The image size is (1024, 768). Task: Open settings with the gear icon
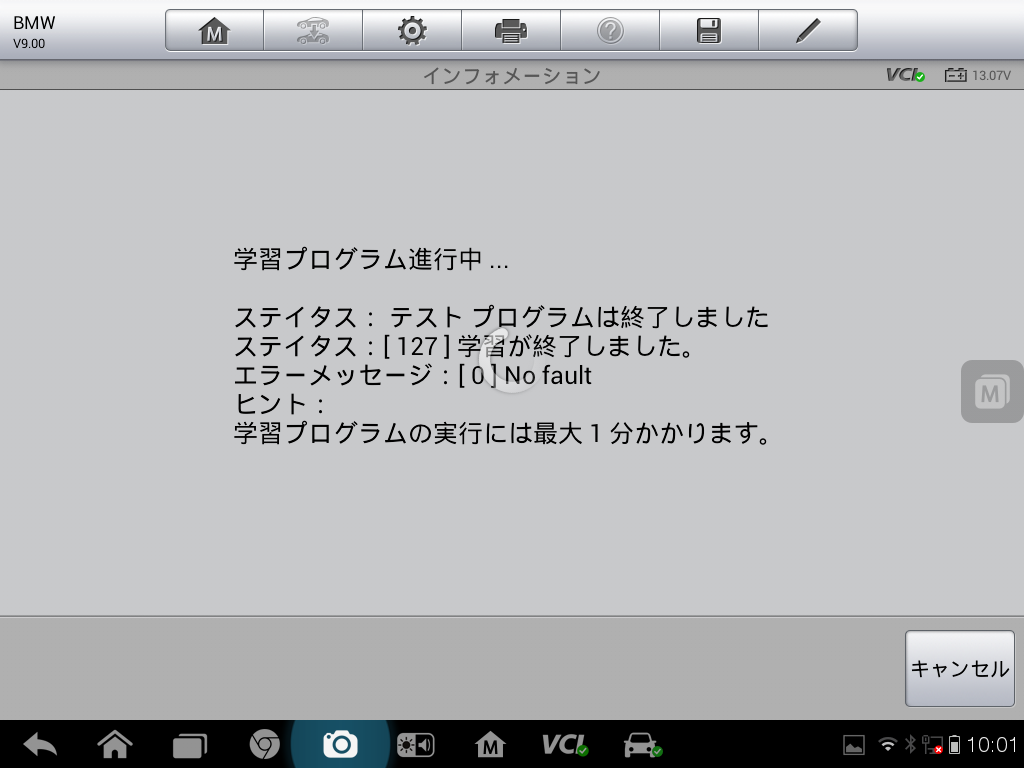pyautogui.click(x=411, y=31)
